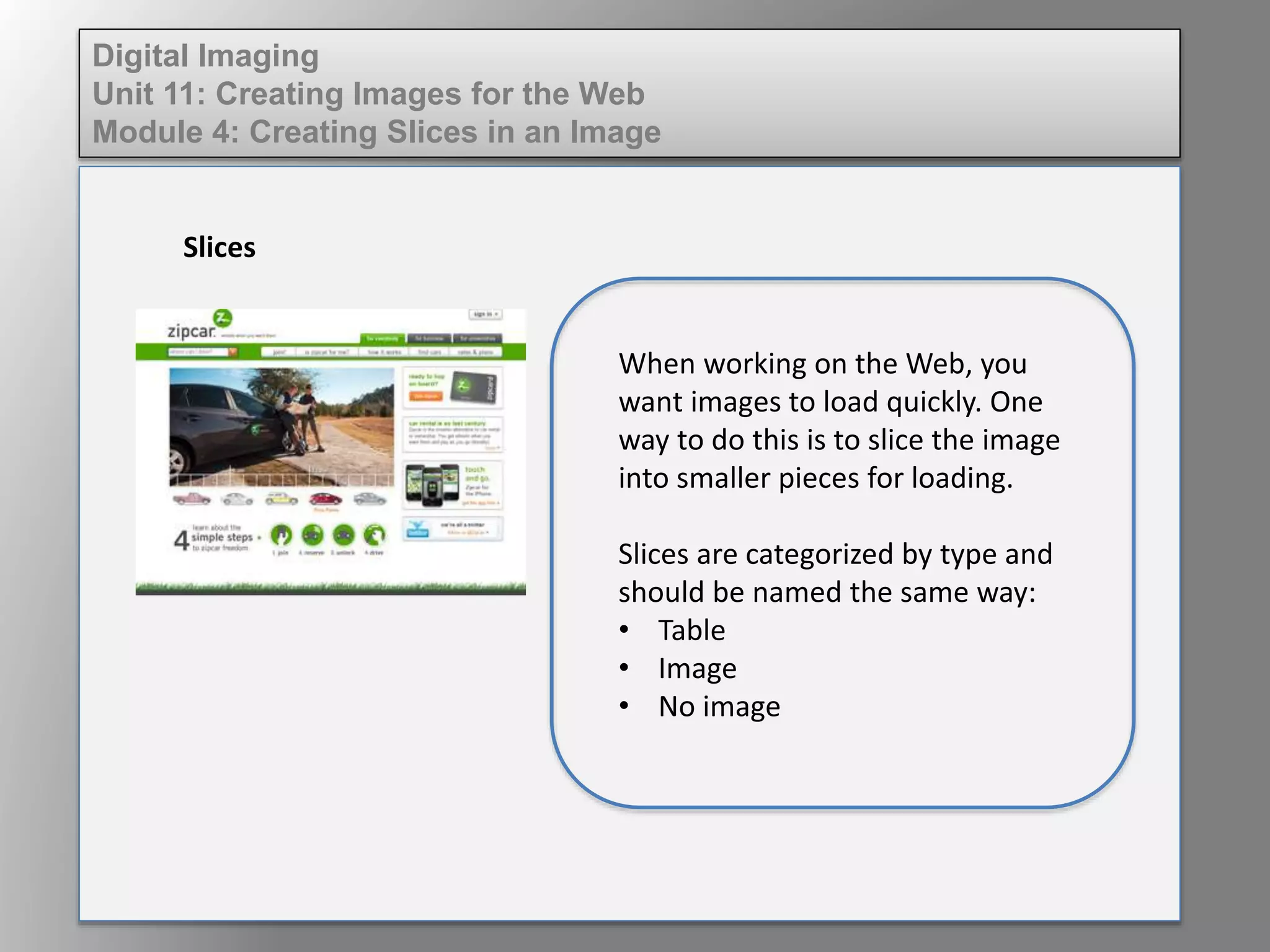
Task: Click the blue Twitter bird icon
Action: point(417,529)
